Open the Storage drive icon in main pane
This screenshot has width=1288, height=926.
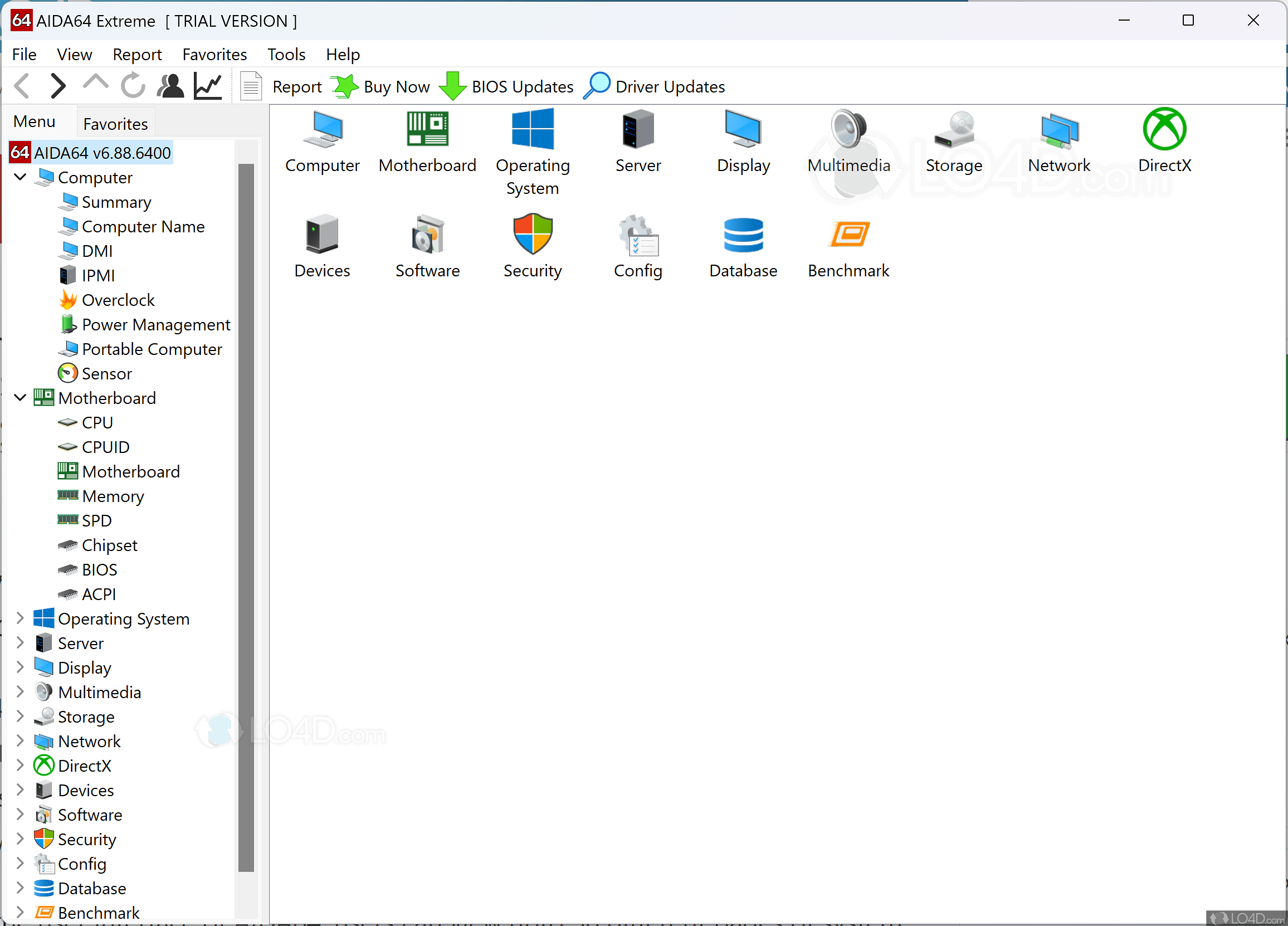[x=954, y=129]
